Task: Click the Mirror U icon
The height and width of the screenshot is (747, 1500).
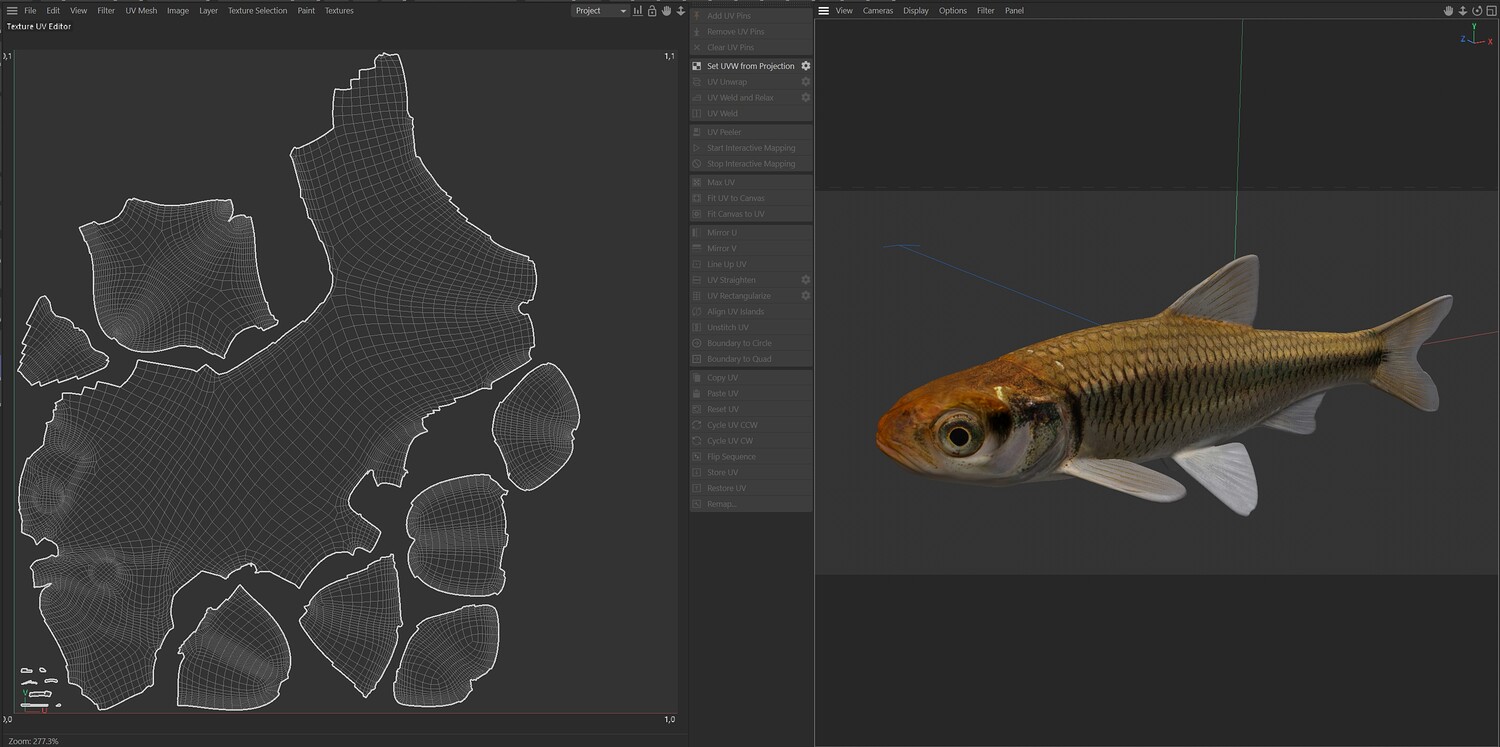Action: point(697,233)
